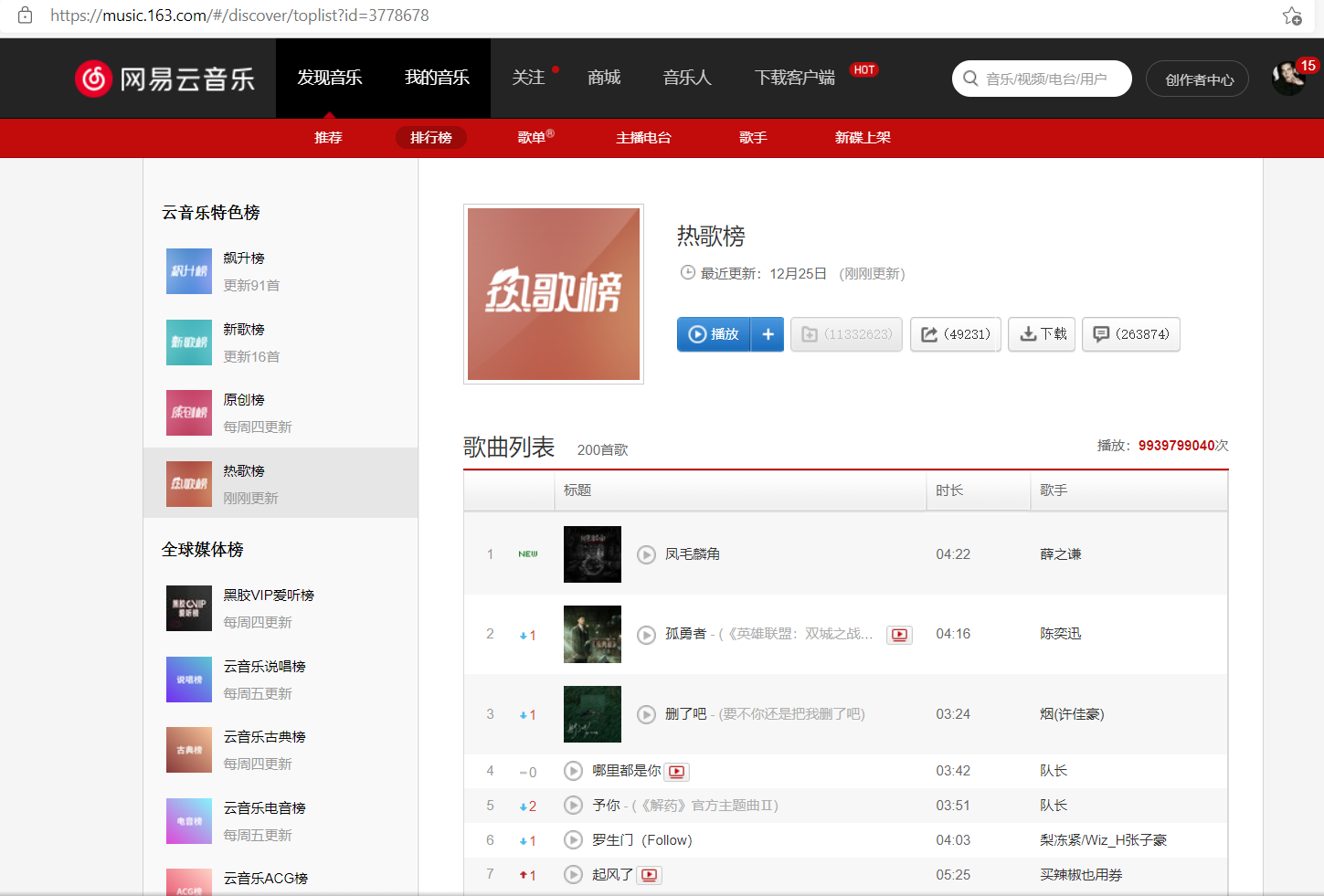The height and width of the screenshot is (896, 1324).
Task: Open artist 梨冻紧/Wiz_H张子豪 link
Action: click(x=1104, y=840)
